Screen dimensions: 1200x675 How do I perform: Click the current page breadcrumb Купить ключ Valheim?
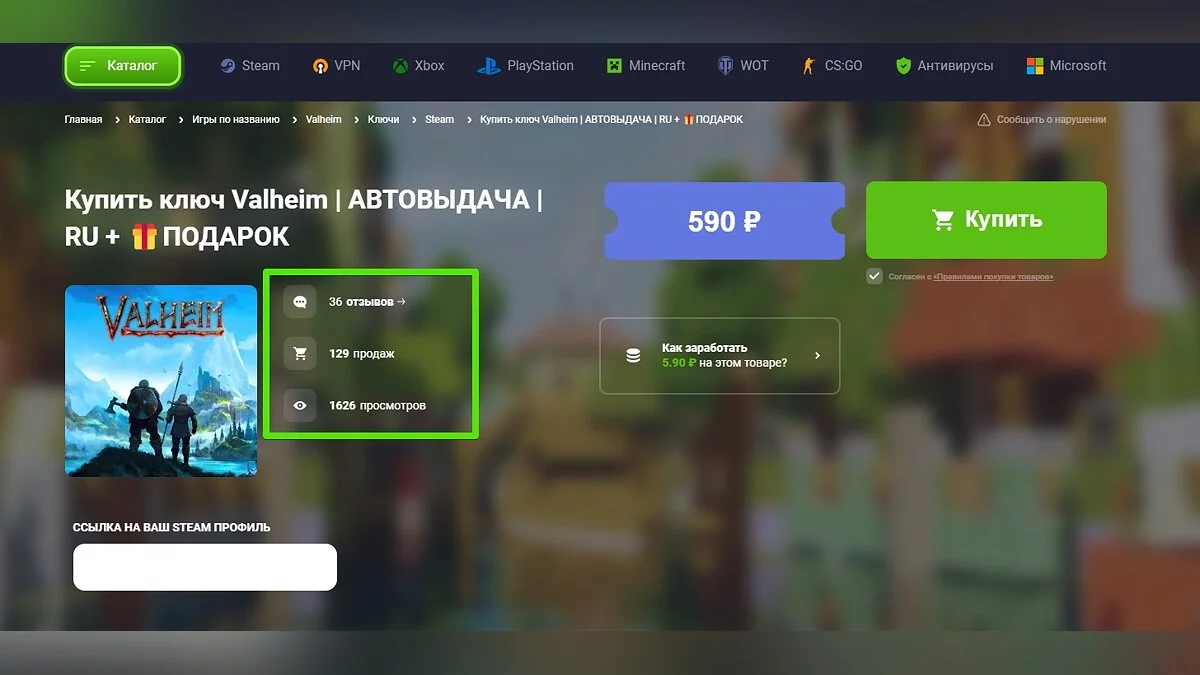(611, 120)
